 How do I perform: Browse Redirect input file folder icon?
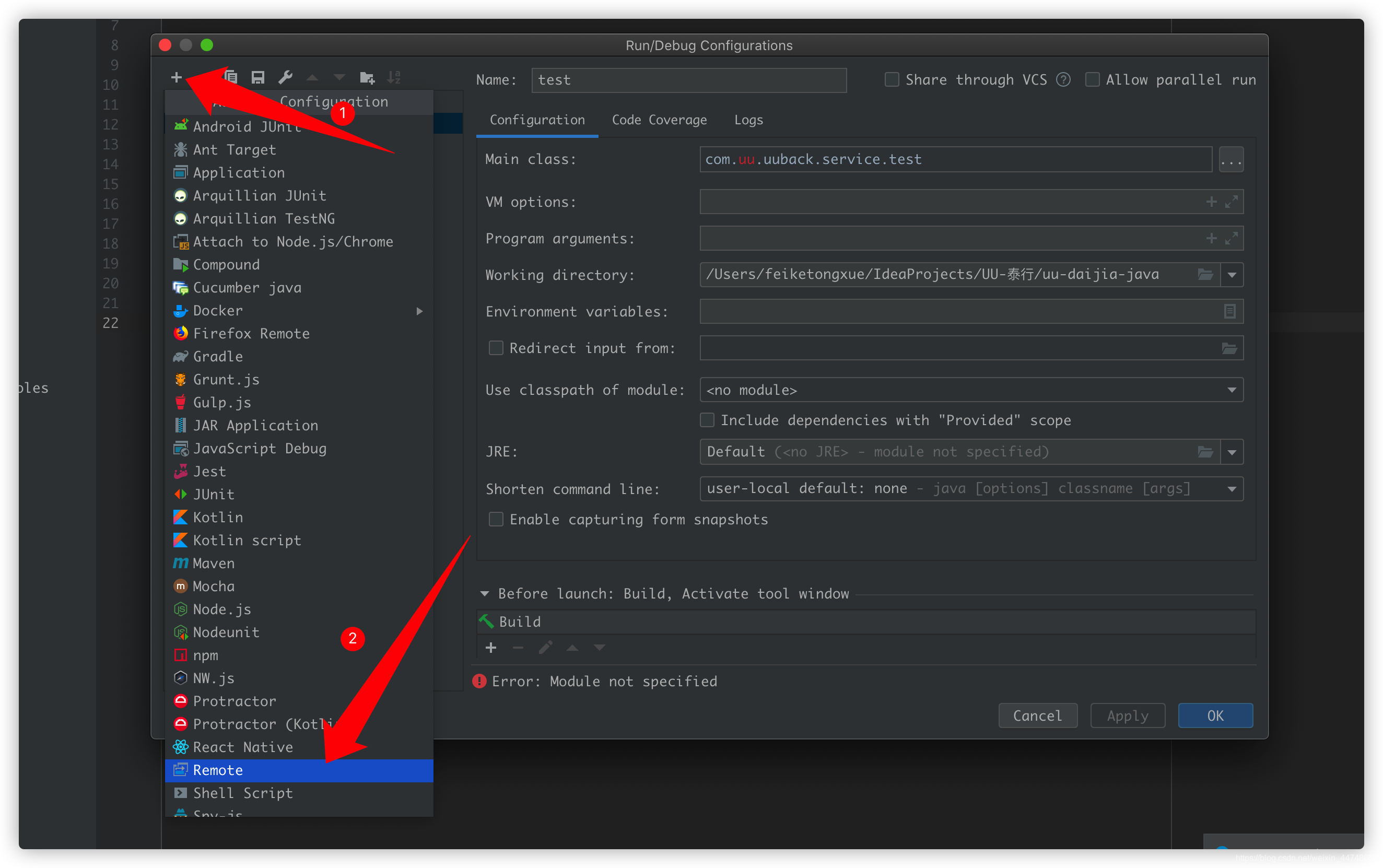[x=1229, y=348]
